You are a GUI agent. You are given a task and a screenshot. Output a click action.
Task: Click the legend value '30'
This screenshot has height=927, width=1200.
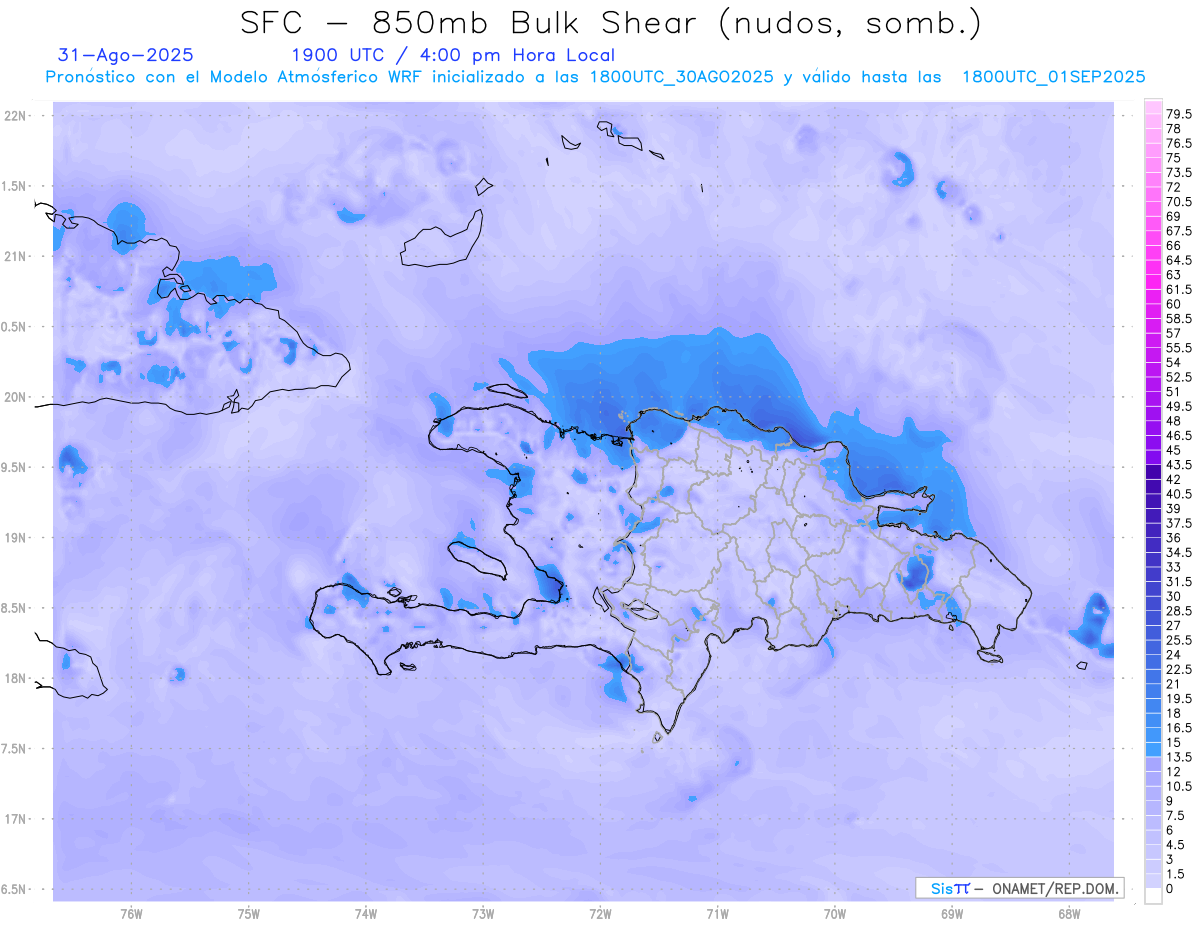point(1173,596)
